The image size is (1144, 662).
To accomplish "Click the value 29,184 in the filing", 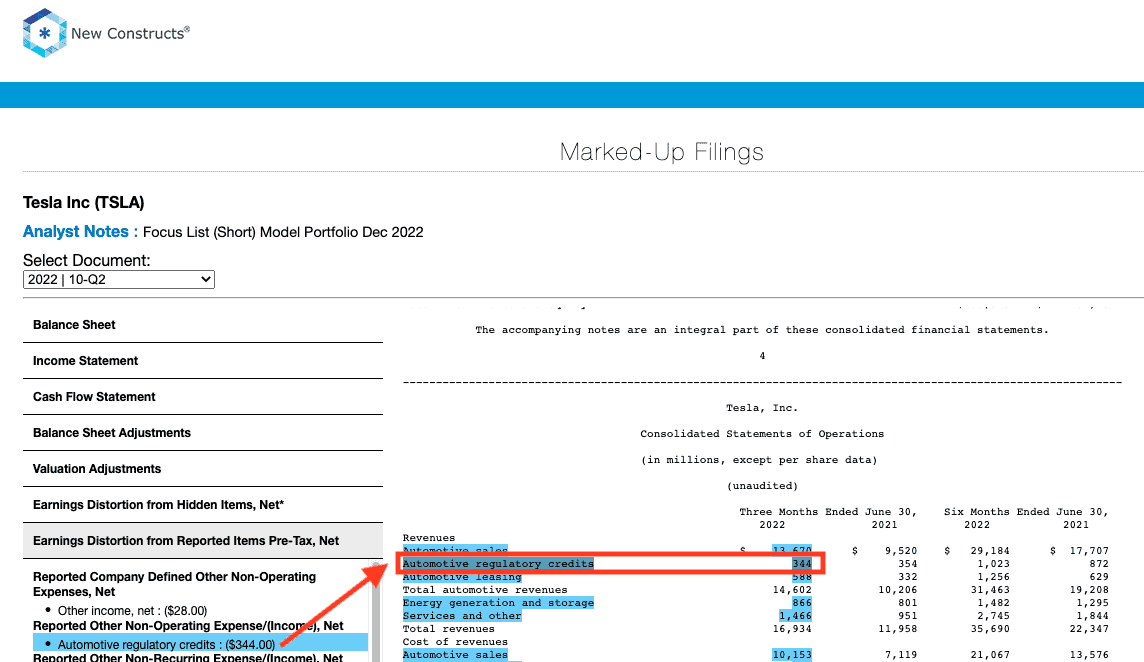I will coord(990,551).
